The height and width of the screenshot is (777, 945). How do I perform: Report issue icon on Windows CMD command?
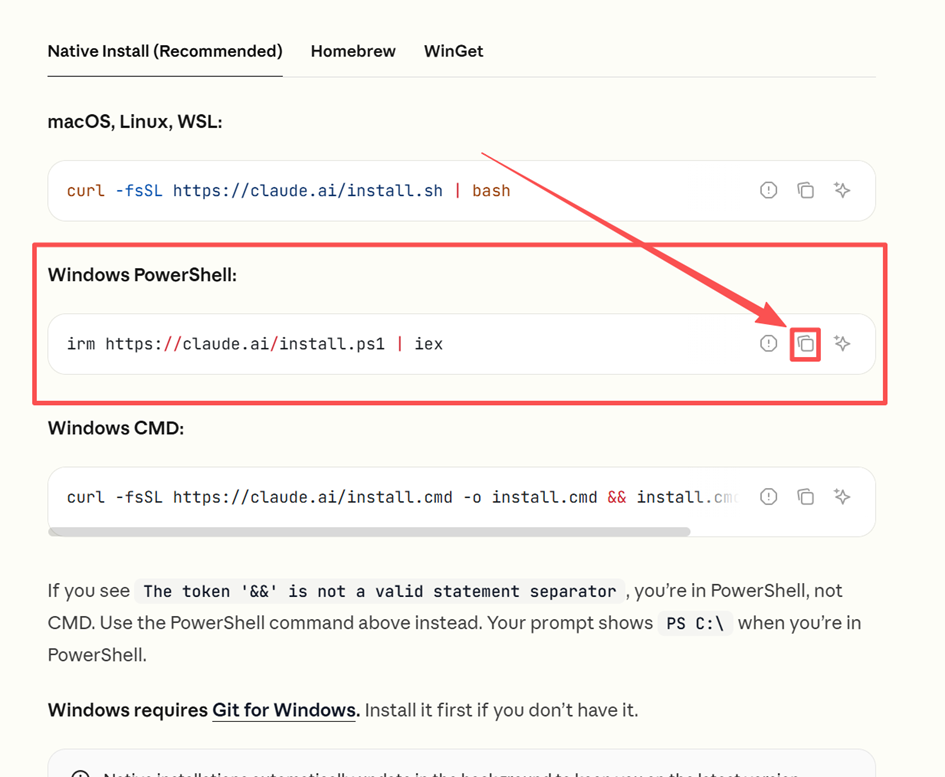(768, 497)
